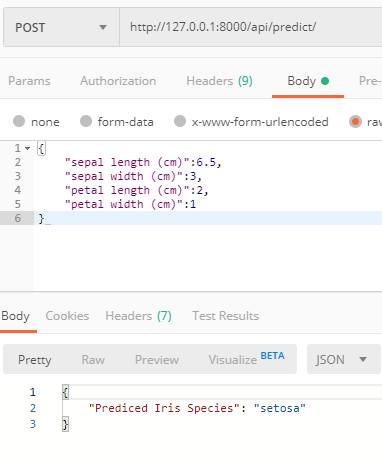
Task: Select the raw body radio button
Action: point(355,121)
